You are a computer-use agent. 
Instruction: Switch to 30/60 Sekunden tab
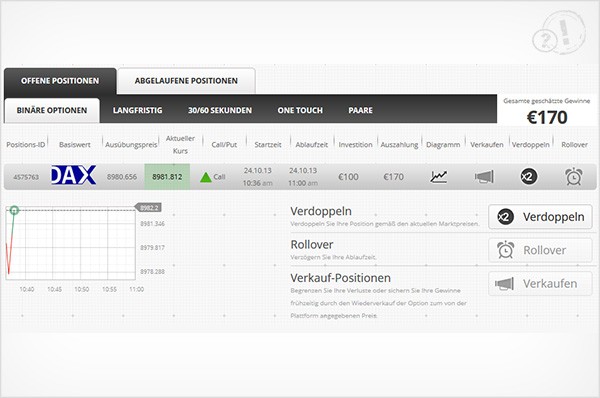coord(220,111)
